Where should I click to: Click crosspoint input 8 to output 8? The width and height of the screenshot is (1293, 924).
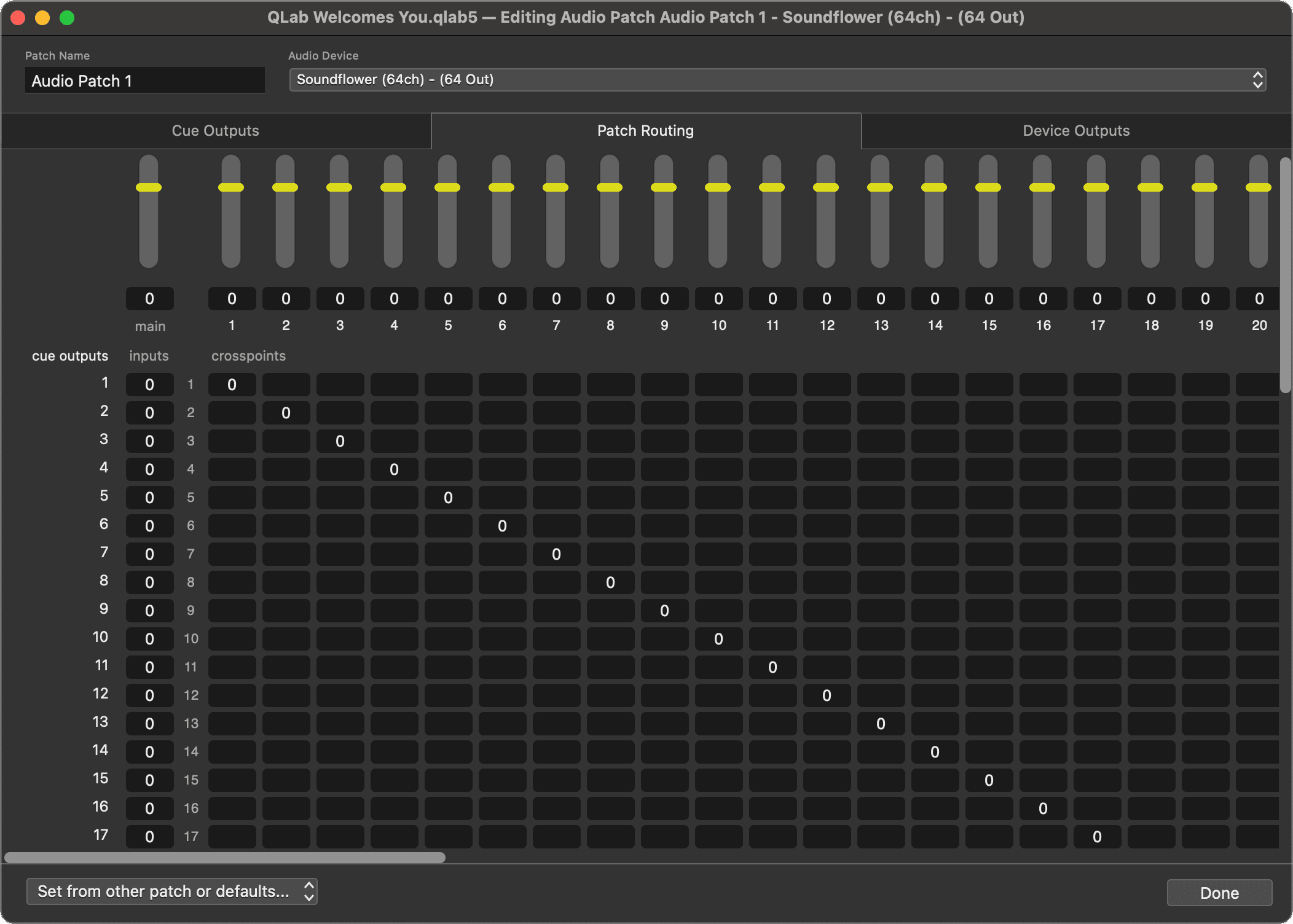[611, 582]
